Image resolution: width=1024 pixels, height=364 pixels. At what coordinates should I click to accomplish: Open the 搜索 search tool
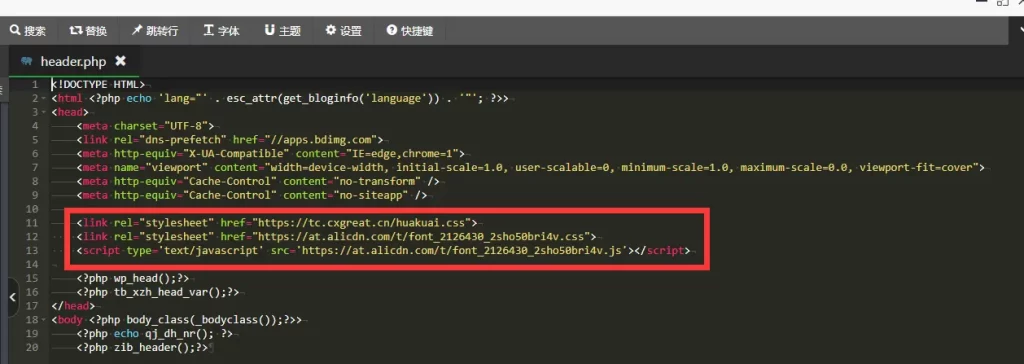click(x=27, y=31)
